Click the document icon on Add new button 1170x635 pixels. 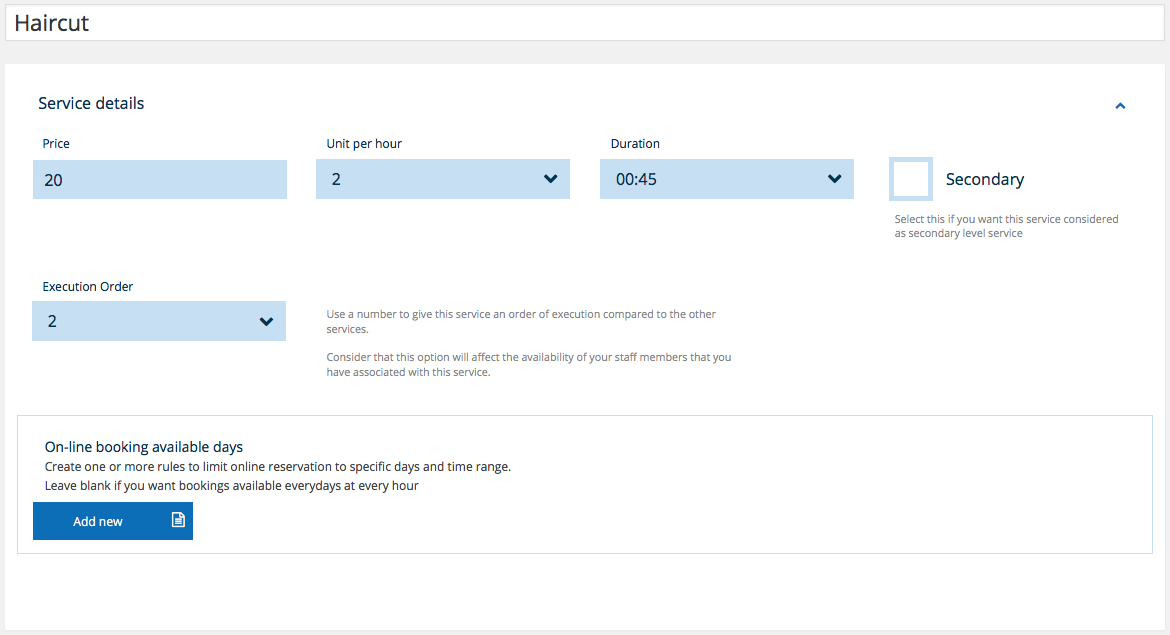click(x=177, y=521)
